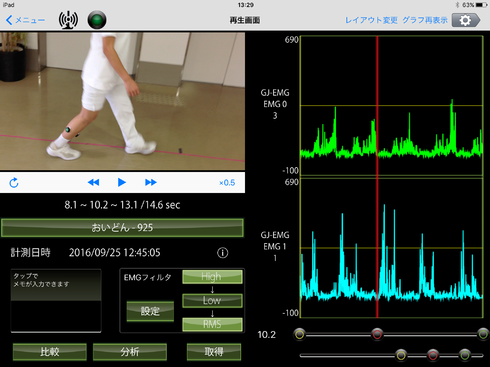The height and width of the screenshot is (367, 490).
Task: Tap the Bluetooth status icon
Action: (x=457, y=5)
